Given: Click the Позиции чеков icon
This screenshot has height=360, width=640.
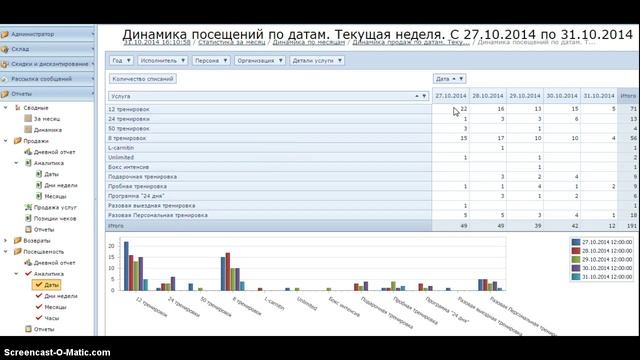Looking at the screenshot, I should coord(28,218).
